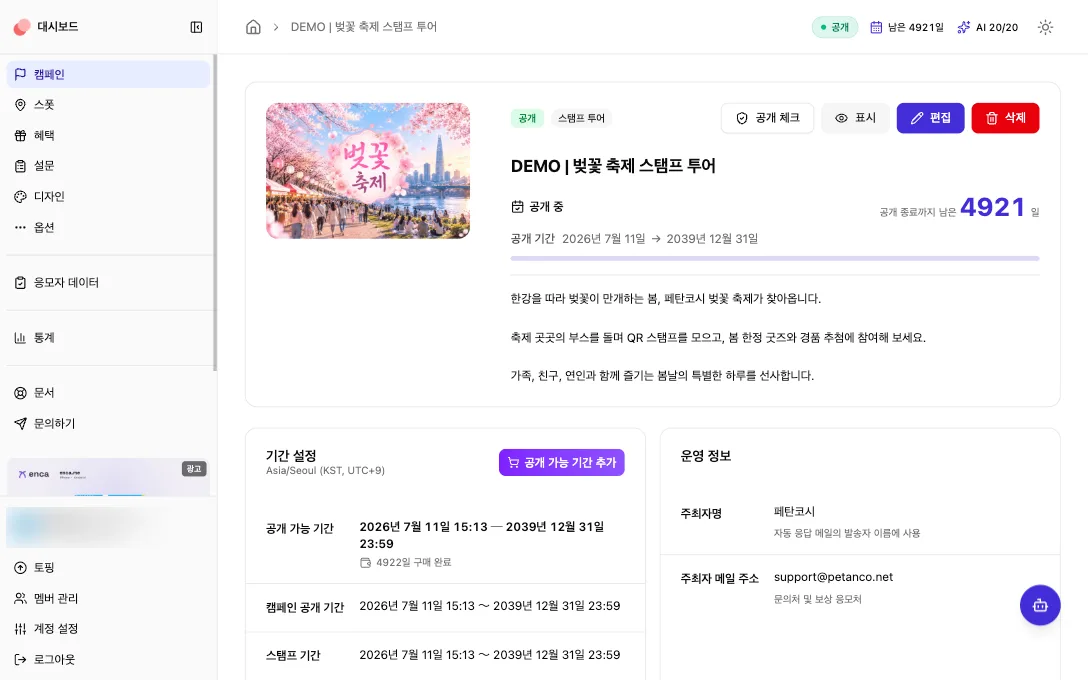Click breadcrumb text DEMO | 벚꽃 축제 스탬프 투어

coord(364,27)
